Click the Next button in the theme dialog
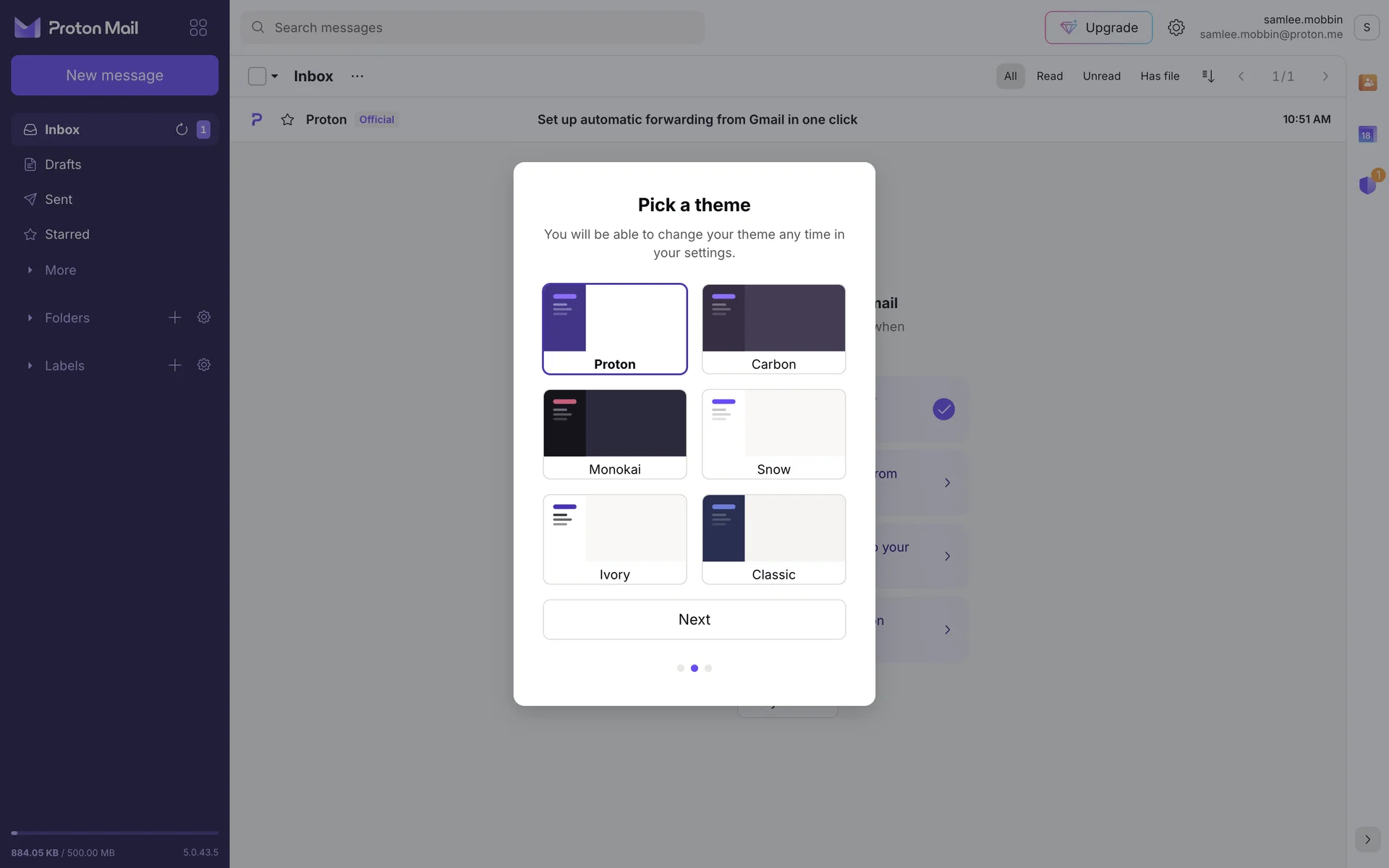Screen dimensions: 1389x868 point(694,619)
